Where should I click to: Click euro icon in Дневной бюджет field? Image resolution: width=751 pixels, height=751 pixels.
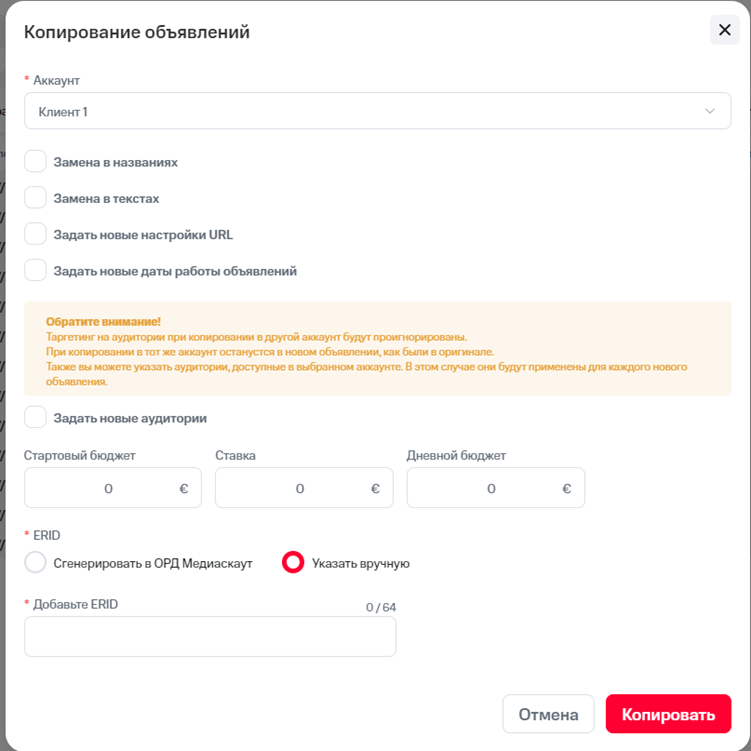pyautogui.click(x=566, y=489)
